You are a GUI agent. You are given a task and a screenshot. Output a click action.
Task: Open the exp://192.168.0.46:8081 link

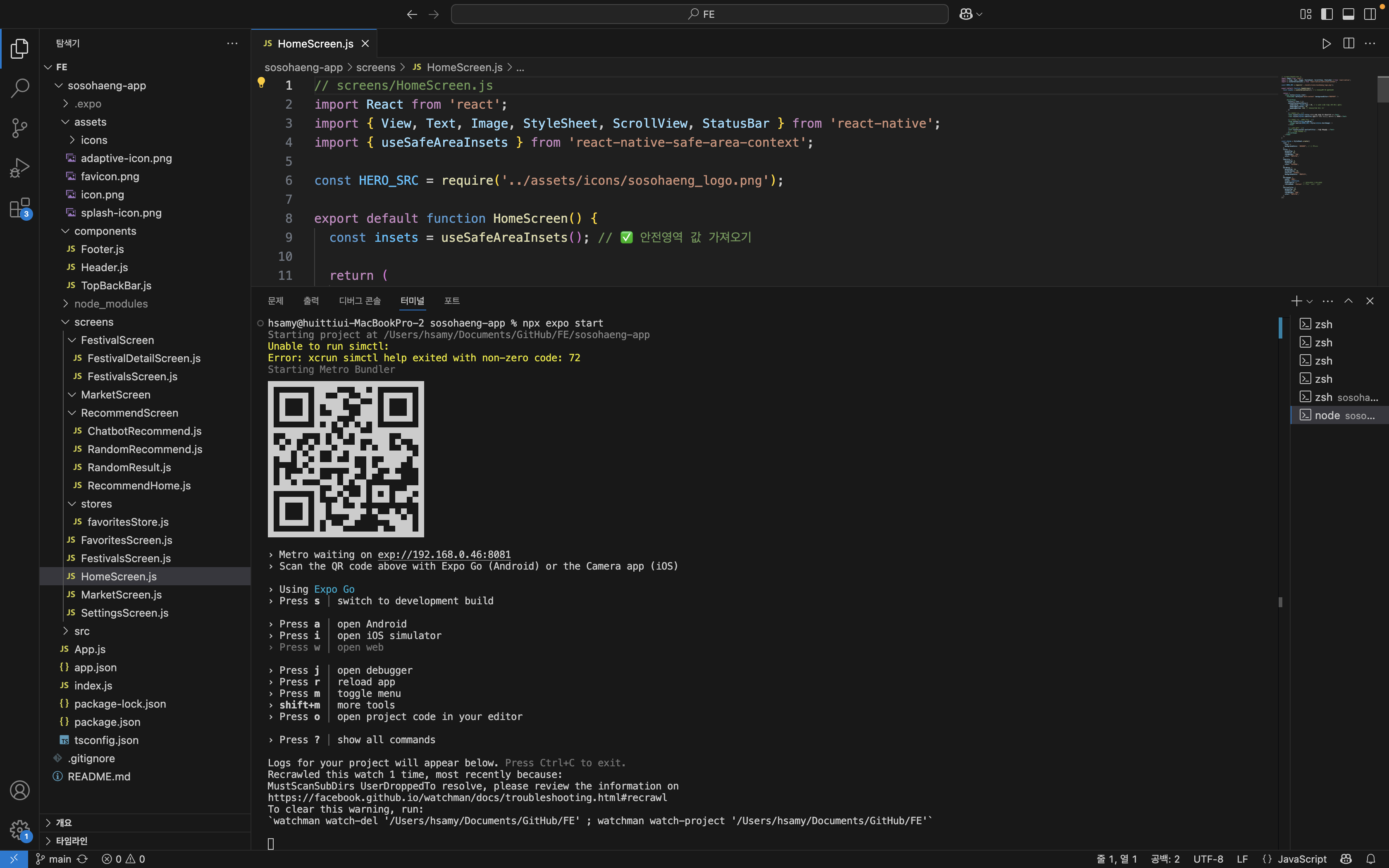[x=444, y=555]
